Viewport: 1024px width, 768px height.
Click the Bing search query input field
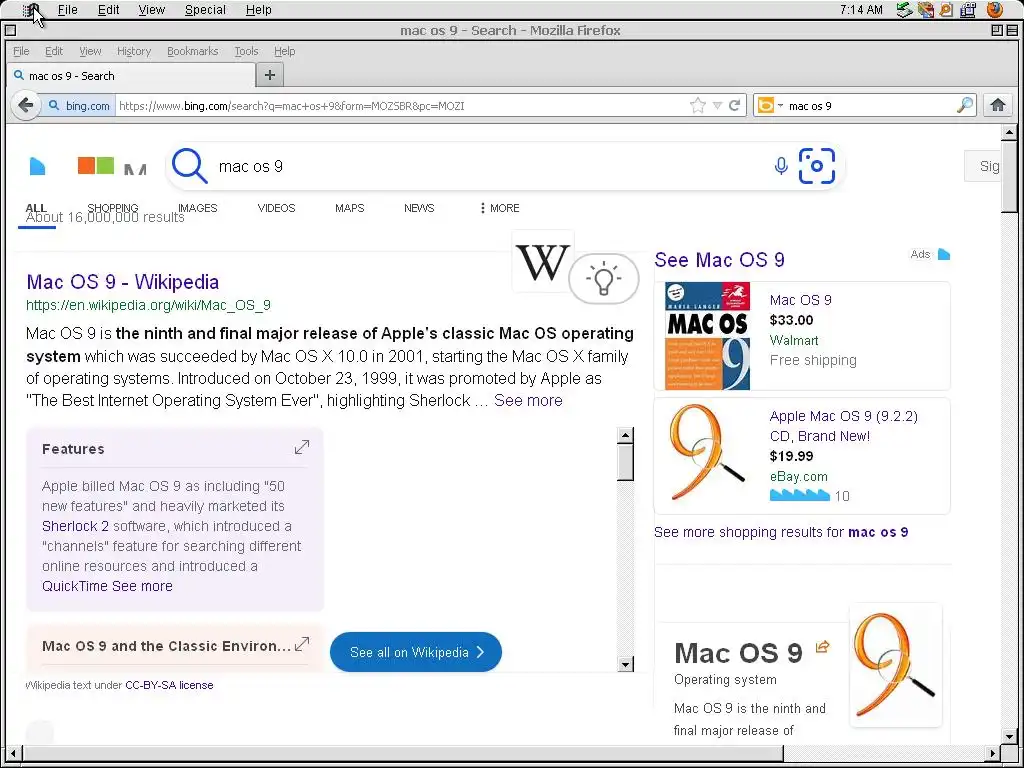pos(490,166)
